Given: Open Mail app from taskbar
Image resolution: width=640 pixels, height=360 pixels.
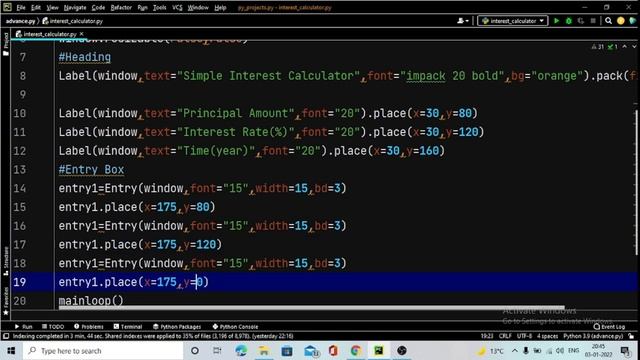Looking at the screenshot, I should click(311, 351).
